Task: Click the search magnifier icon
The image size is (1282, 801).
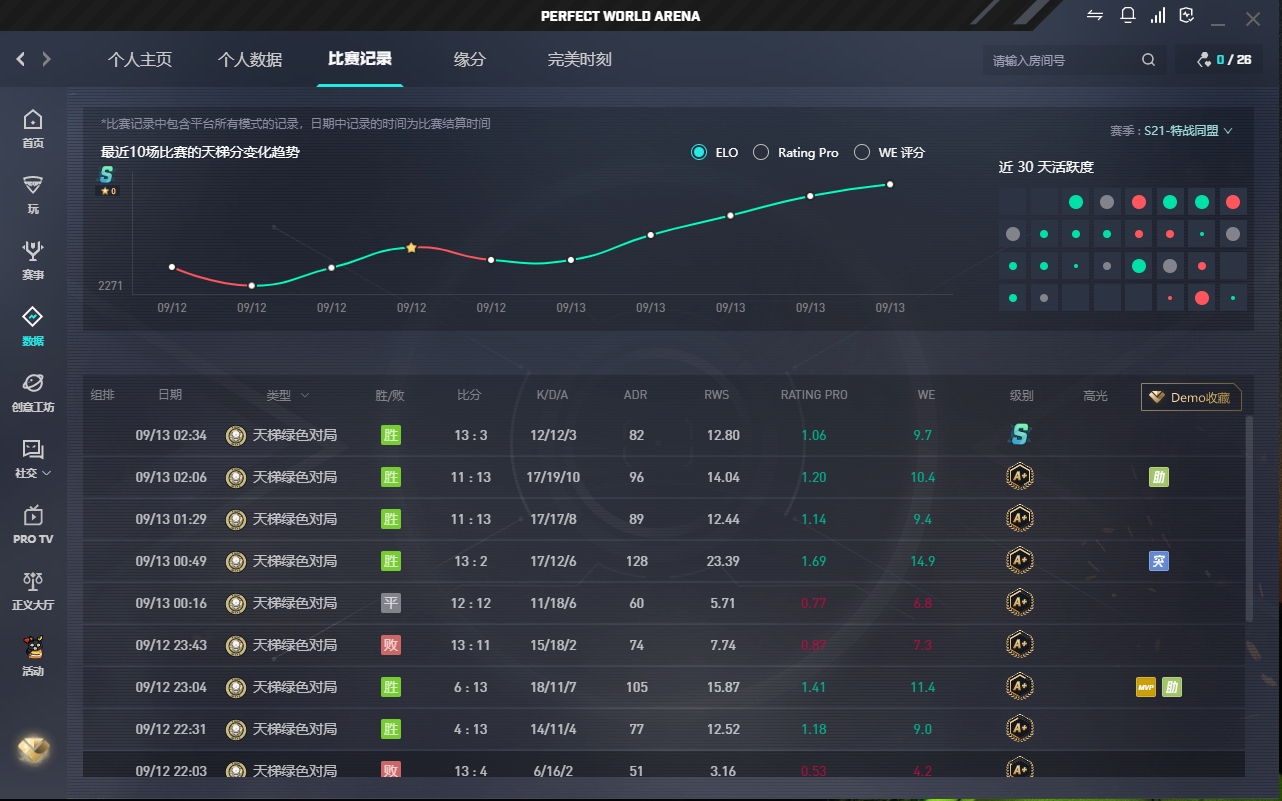Action: point(1148,60)
